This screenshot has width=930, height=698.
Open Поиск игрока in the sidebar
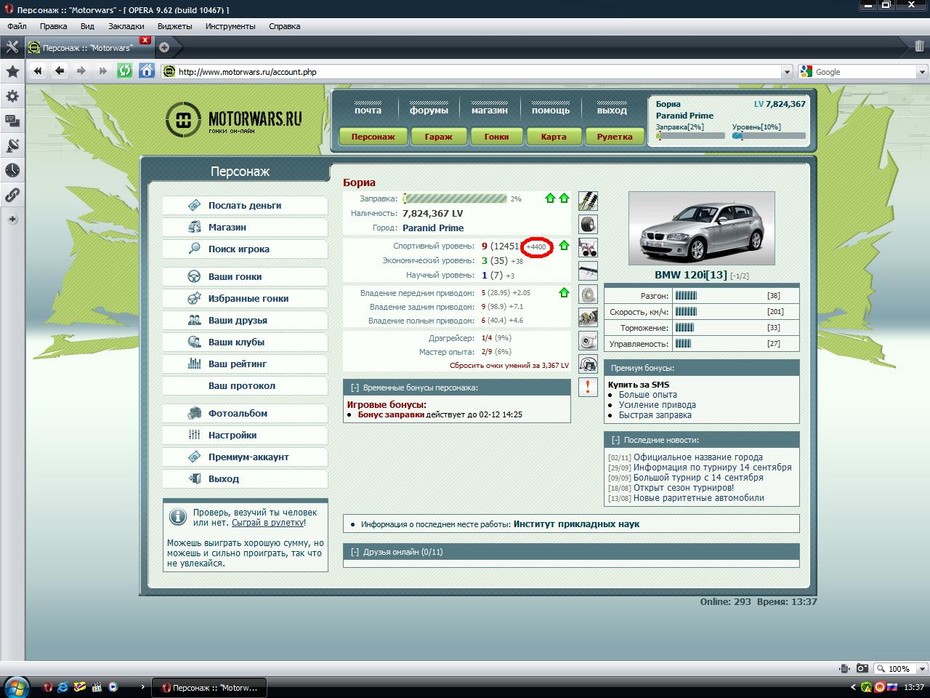[x=245, y=249]
